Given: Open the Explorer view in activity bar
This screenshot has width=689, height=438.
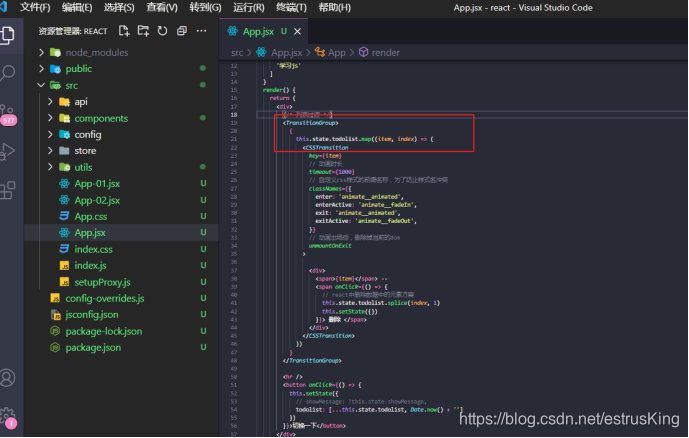Looking at the screenshot, I should (7, 35).
